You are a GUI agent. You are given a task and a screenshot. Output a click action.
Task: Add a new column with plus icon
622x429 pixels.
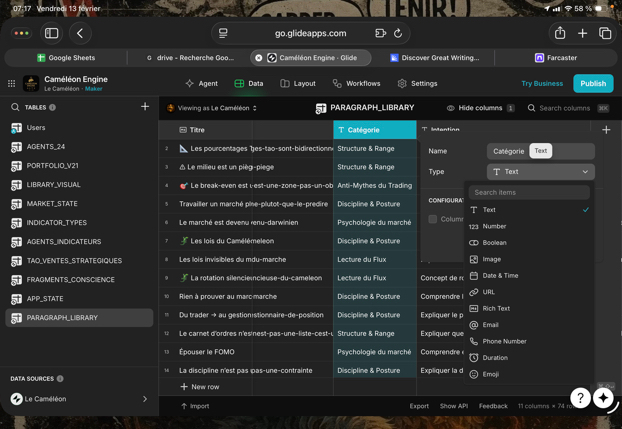coord(606,130)
